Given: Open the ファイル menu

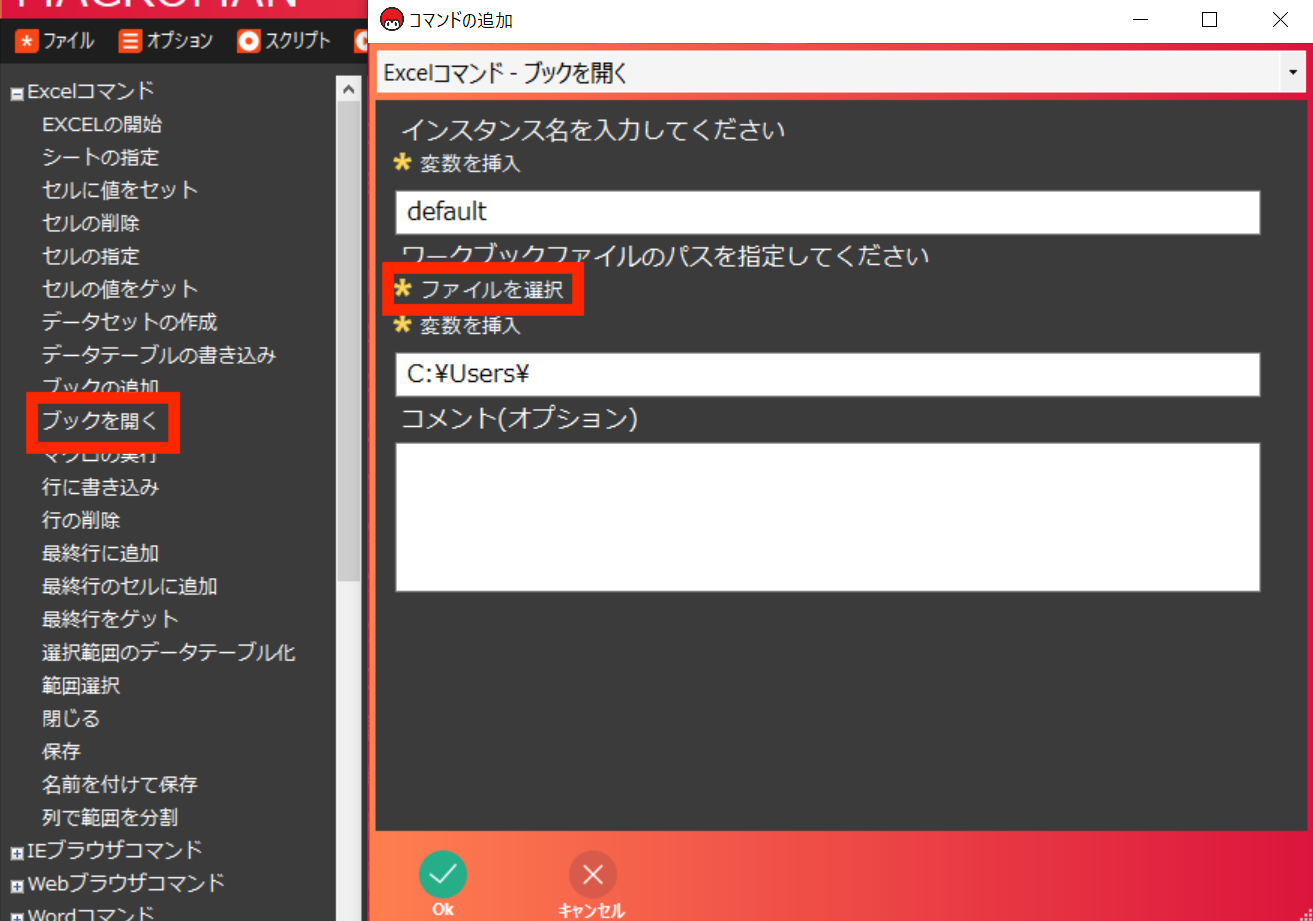Looking at the screenshot, I should (55, 41).
